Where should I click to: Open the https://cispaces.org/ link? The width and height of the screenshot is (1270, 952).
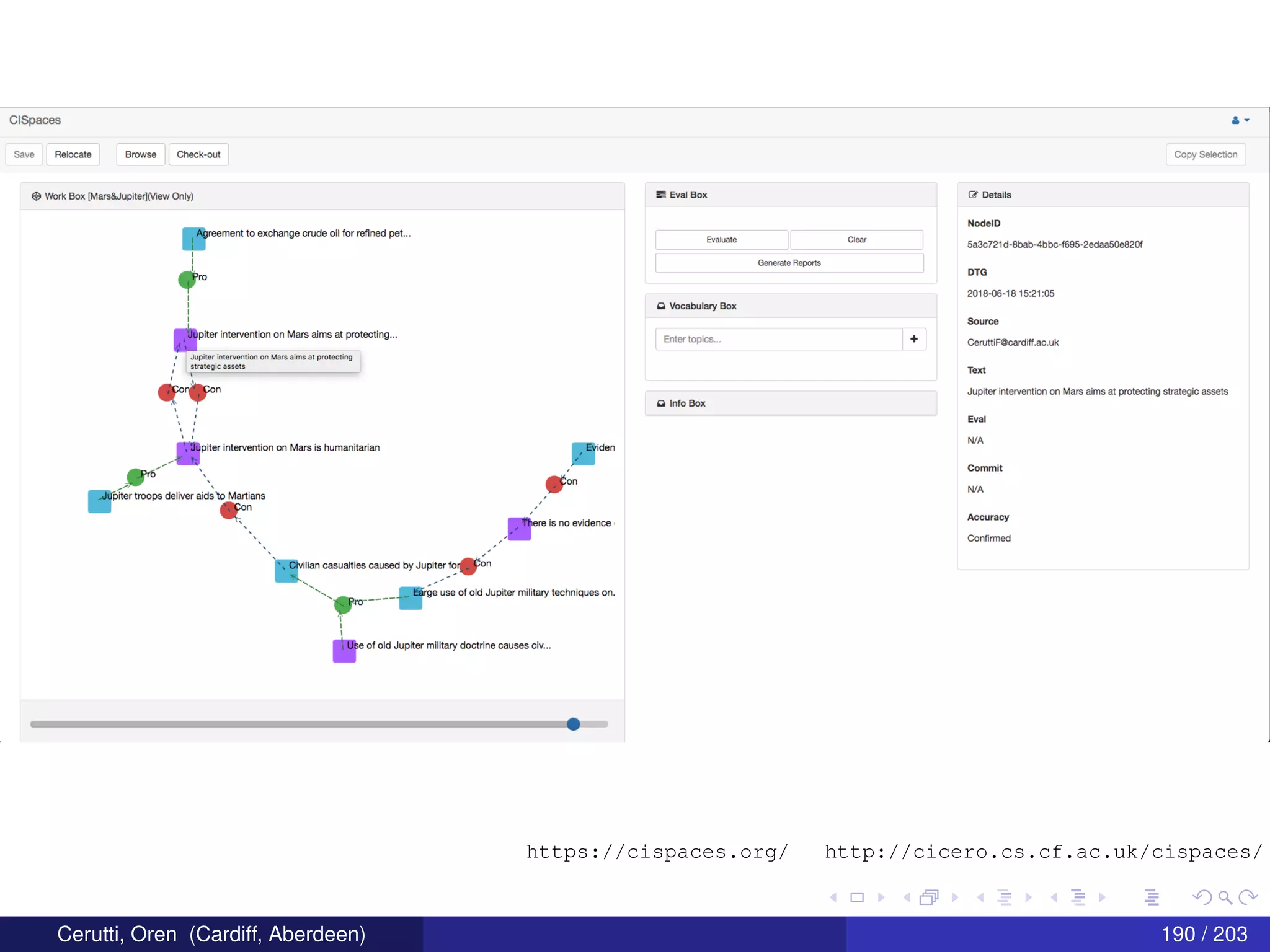pos(657,852)
